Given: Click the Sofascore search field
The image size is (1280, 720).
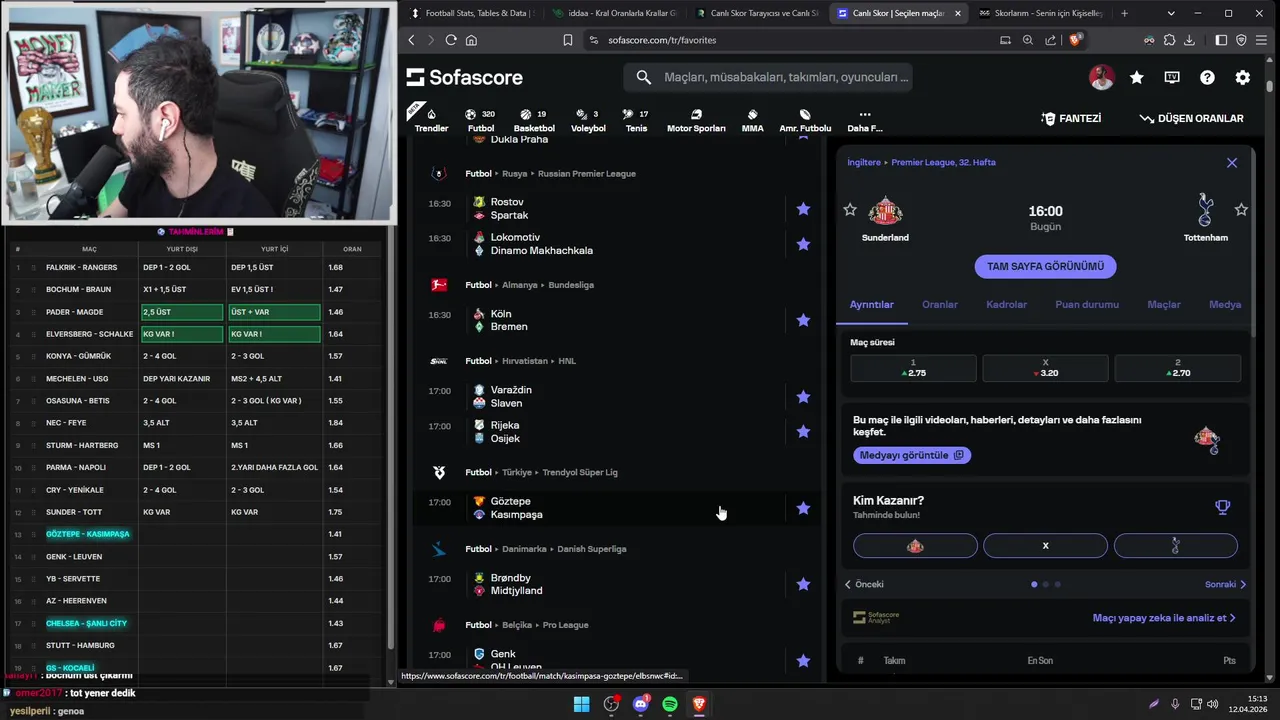Looking at the screenshot, I should [768, 77].
